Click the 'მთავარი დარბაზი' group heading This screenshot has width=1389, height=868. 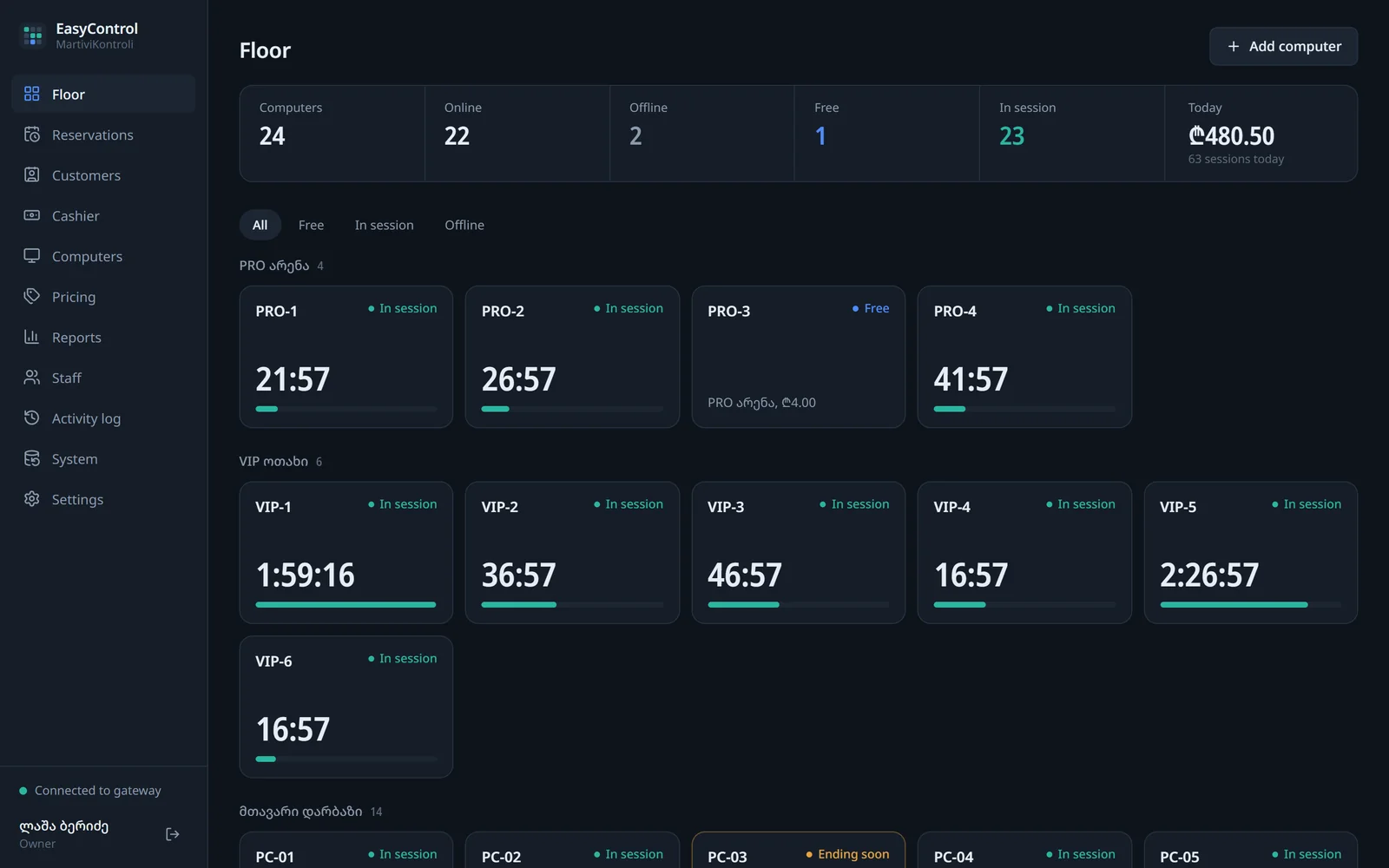point(300,812)
